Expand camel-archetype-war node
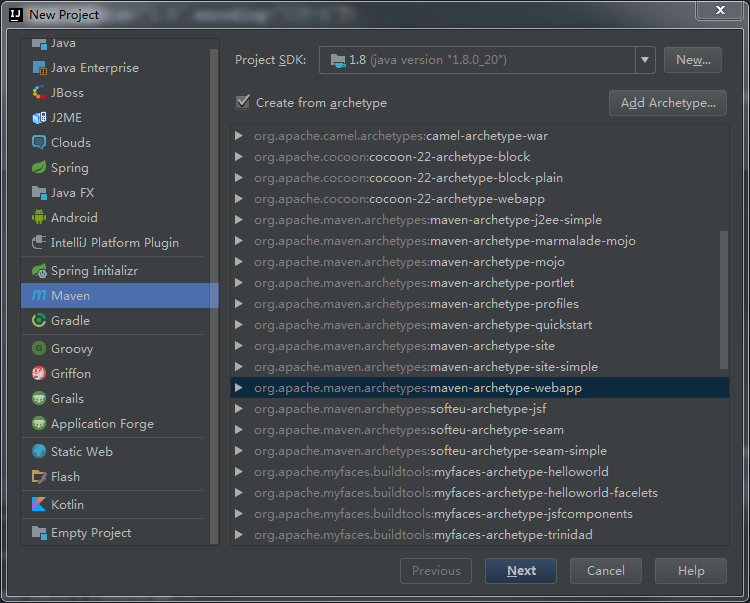Screen dimensions: 750x603 point(239,136)
